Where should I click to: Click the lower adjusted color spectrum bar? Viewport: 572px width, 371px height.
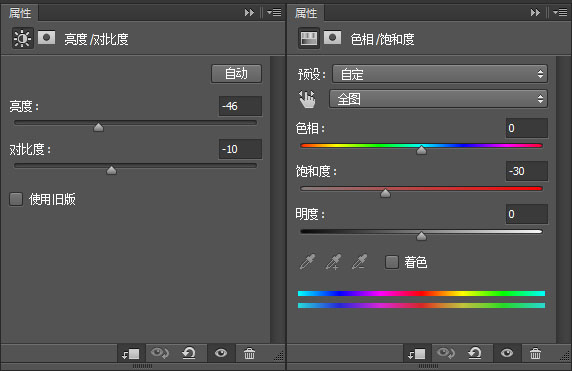pyautogui.click(x=421, y=305)
